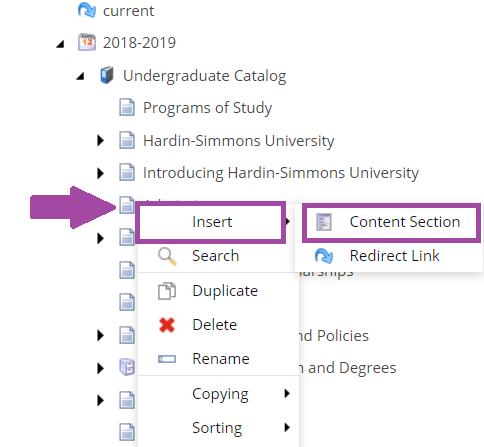Image resolution: width=484 pixels, height=447 pixels.
Task: Choose Rename from the context menu
Action: [x=221, y=359]
